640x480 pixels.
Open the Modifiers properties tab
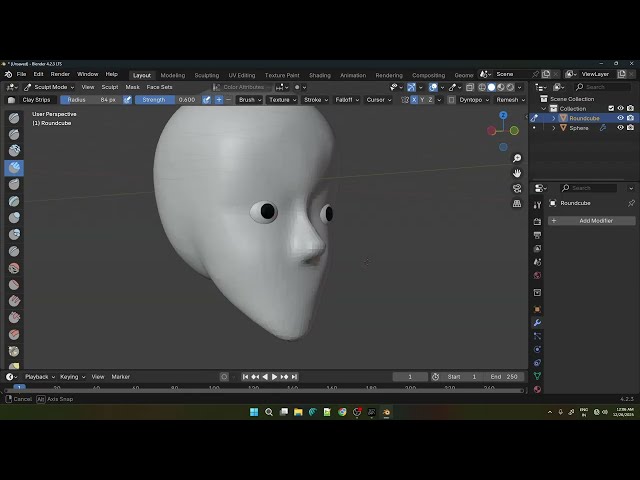[537, 322]
